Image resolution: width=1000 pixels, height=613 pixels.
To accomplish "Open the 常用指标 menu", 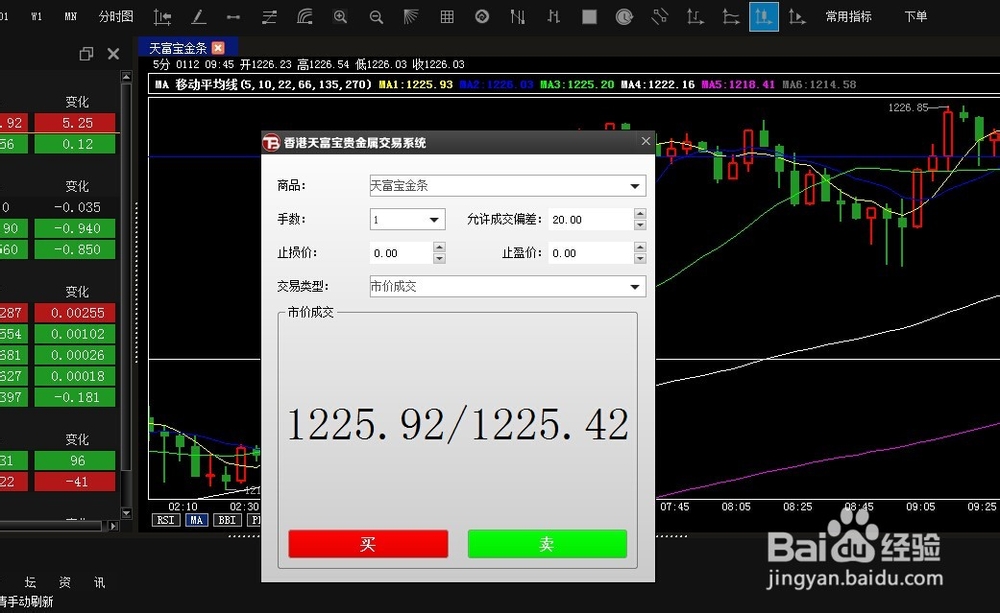I will point(848,17).
